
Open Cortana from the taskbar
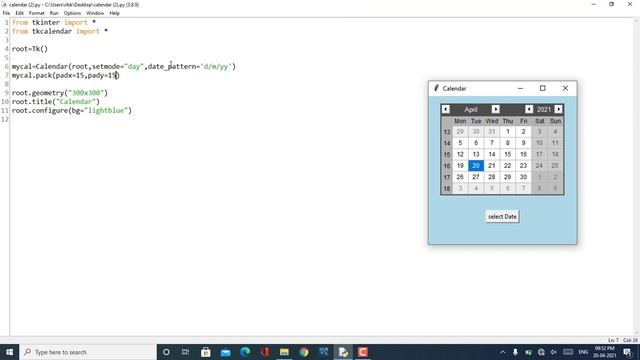[x=166, y=352]
